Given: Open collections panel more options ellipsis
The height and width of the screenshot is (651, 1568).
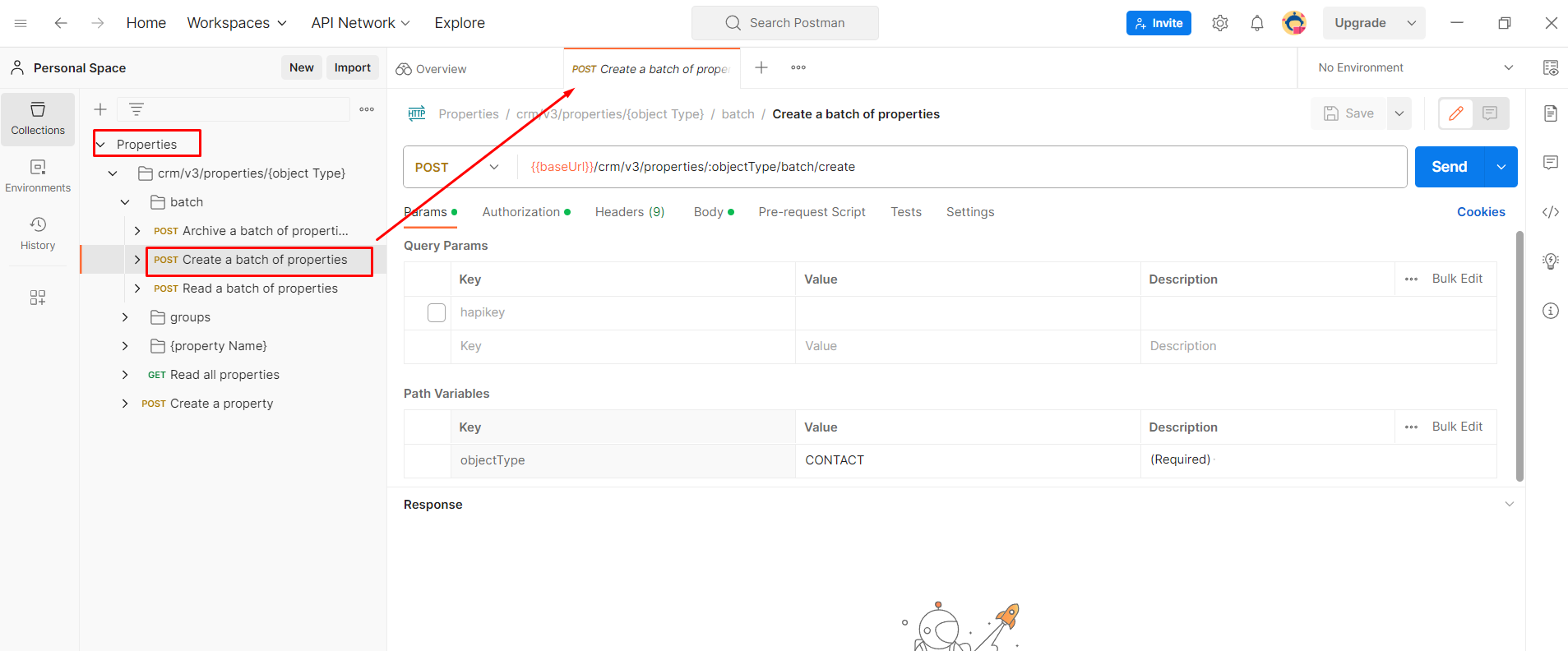Looking at the screenshot, I should (x=367, y=109).
